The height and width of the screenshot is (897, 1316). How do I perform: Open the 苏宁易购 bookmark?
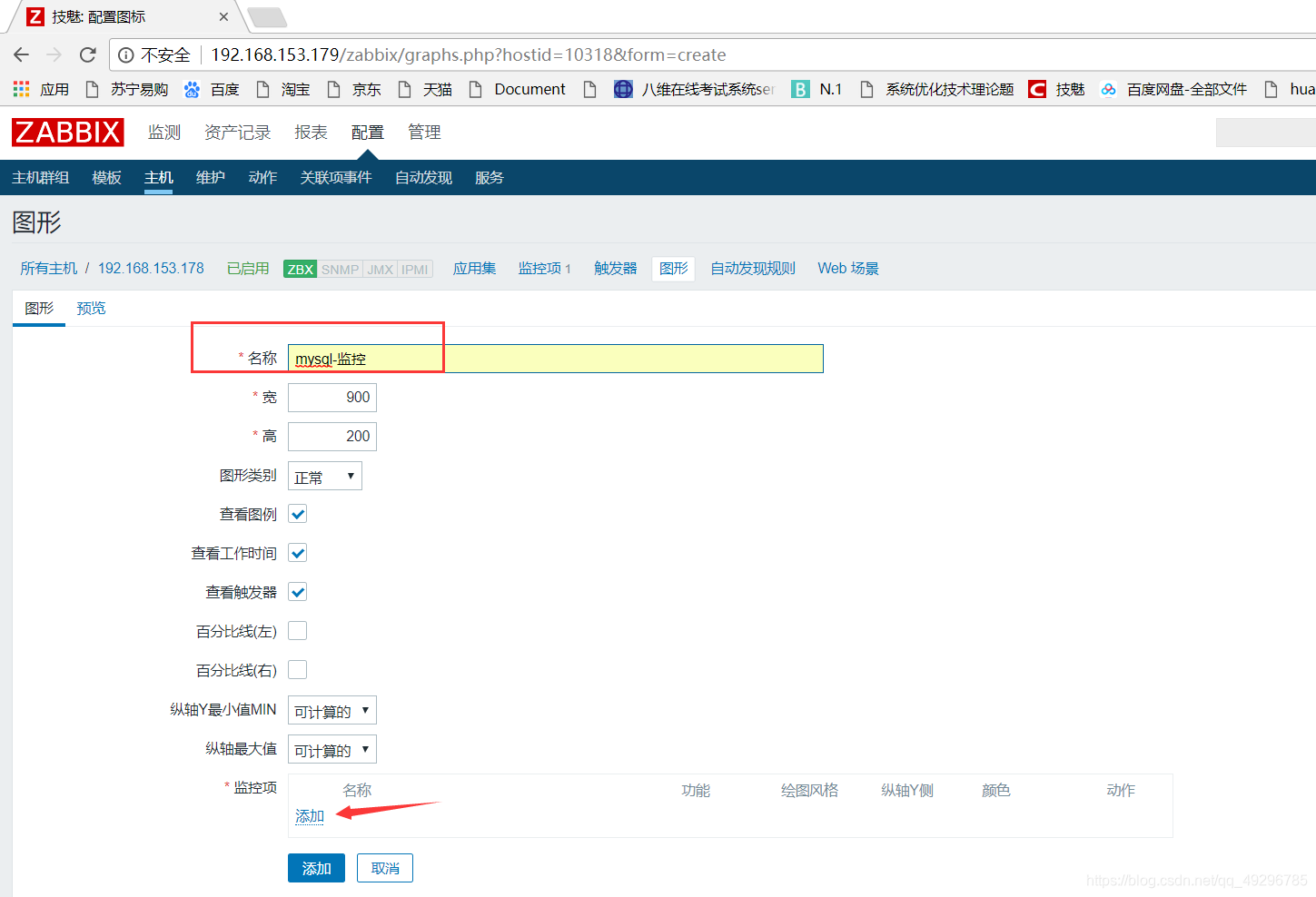[x=126, y=89]
